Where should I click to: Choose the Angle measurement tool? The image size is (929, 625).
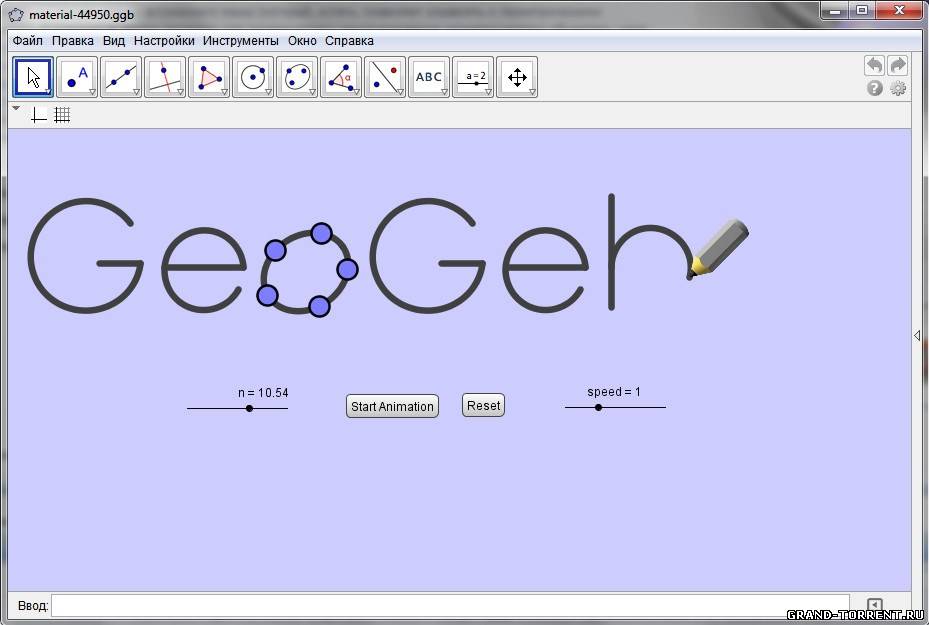tap(341, 77)
